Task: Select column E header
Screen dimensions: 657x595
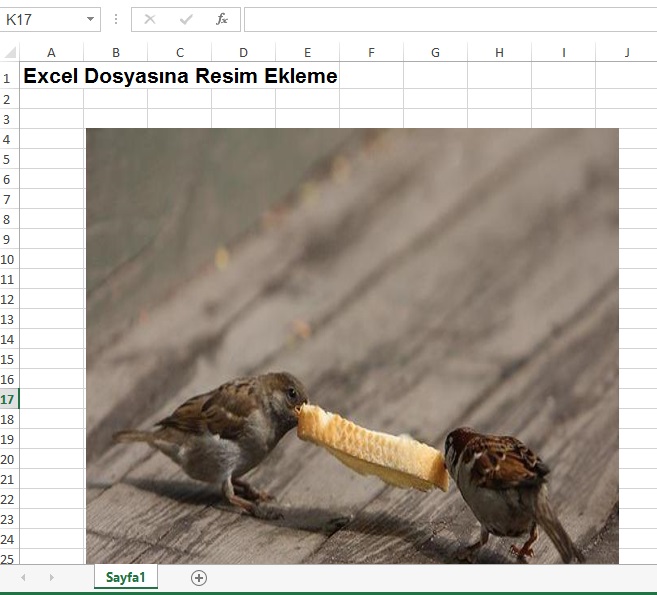Action: (308, 52)
